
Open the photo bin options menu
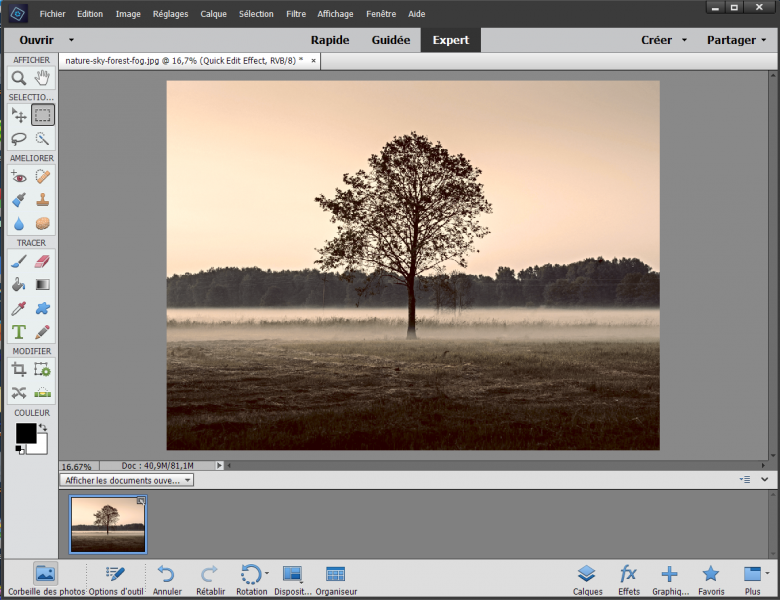745,480
